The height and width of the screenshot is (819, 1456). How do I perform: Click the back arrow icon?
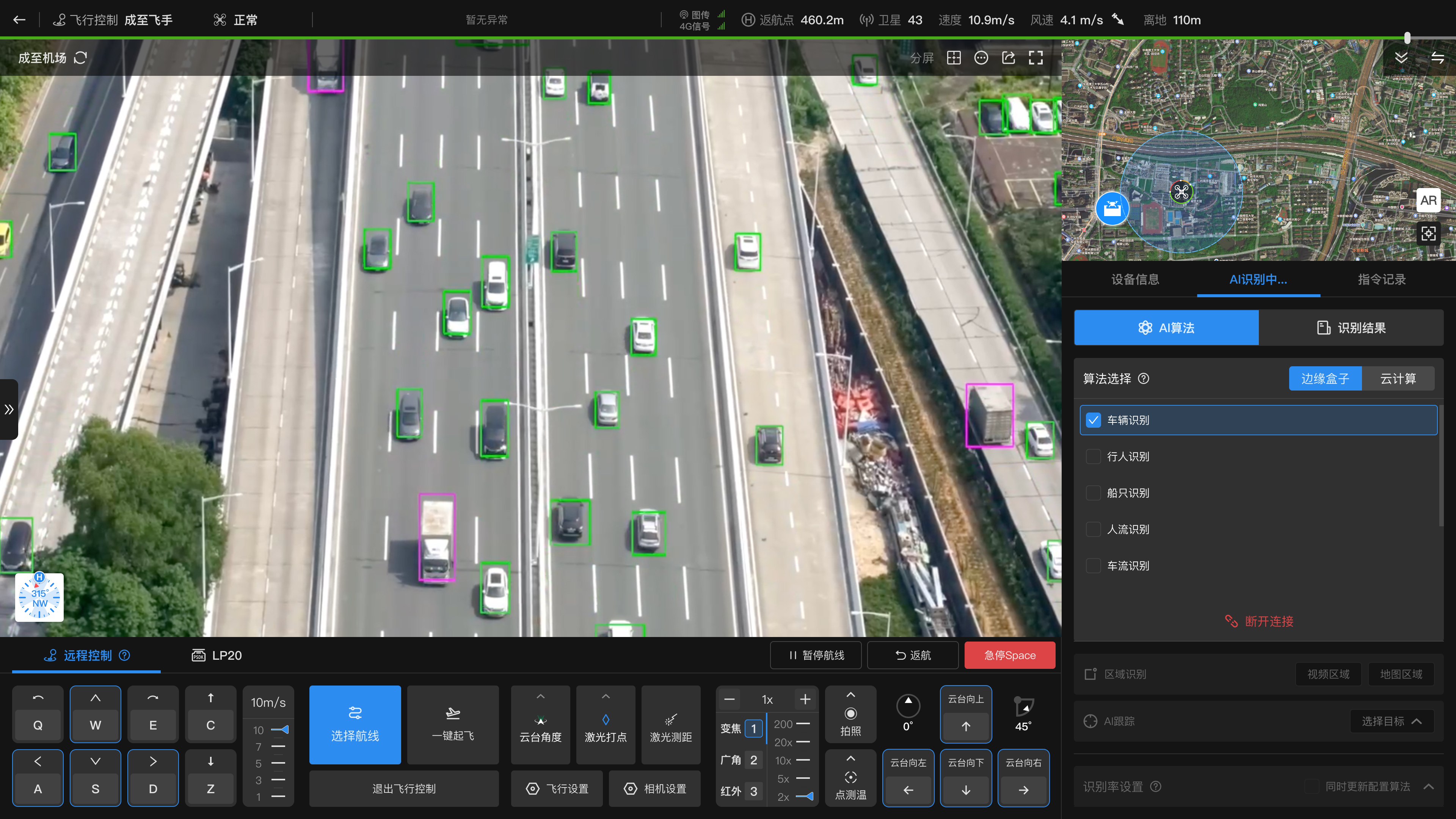tap(19, 20)
